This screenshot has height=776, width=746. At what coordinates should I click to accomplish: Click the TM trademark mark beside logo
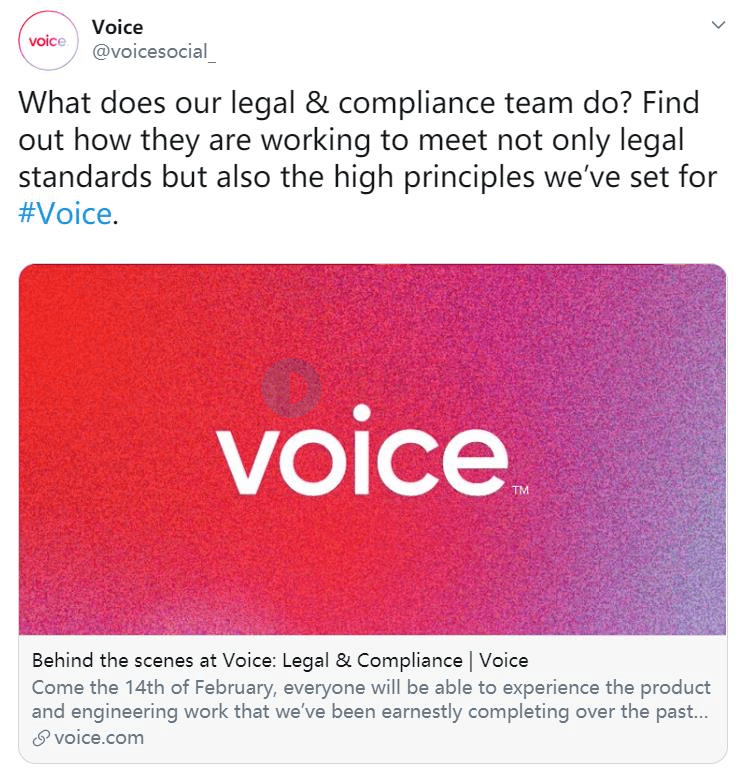[x=521, y=490]
